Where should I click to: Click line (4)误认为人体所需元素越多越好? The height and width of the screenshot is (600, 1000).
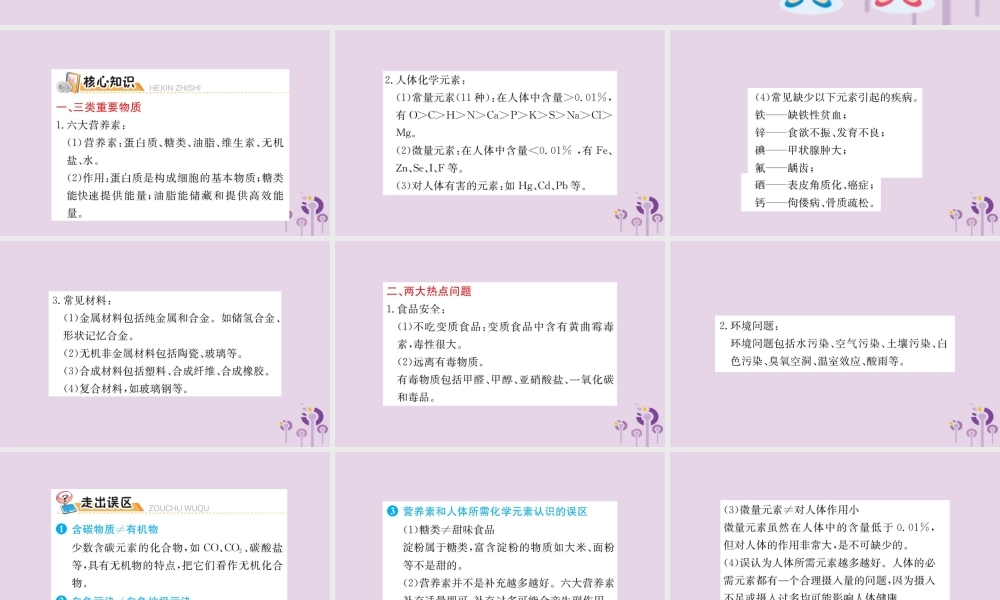(x=829, y=562)
